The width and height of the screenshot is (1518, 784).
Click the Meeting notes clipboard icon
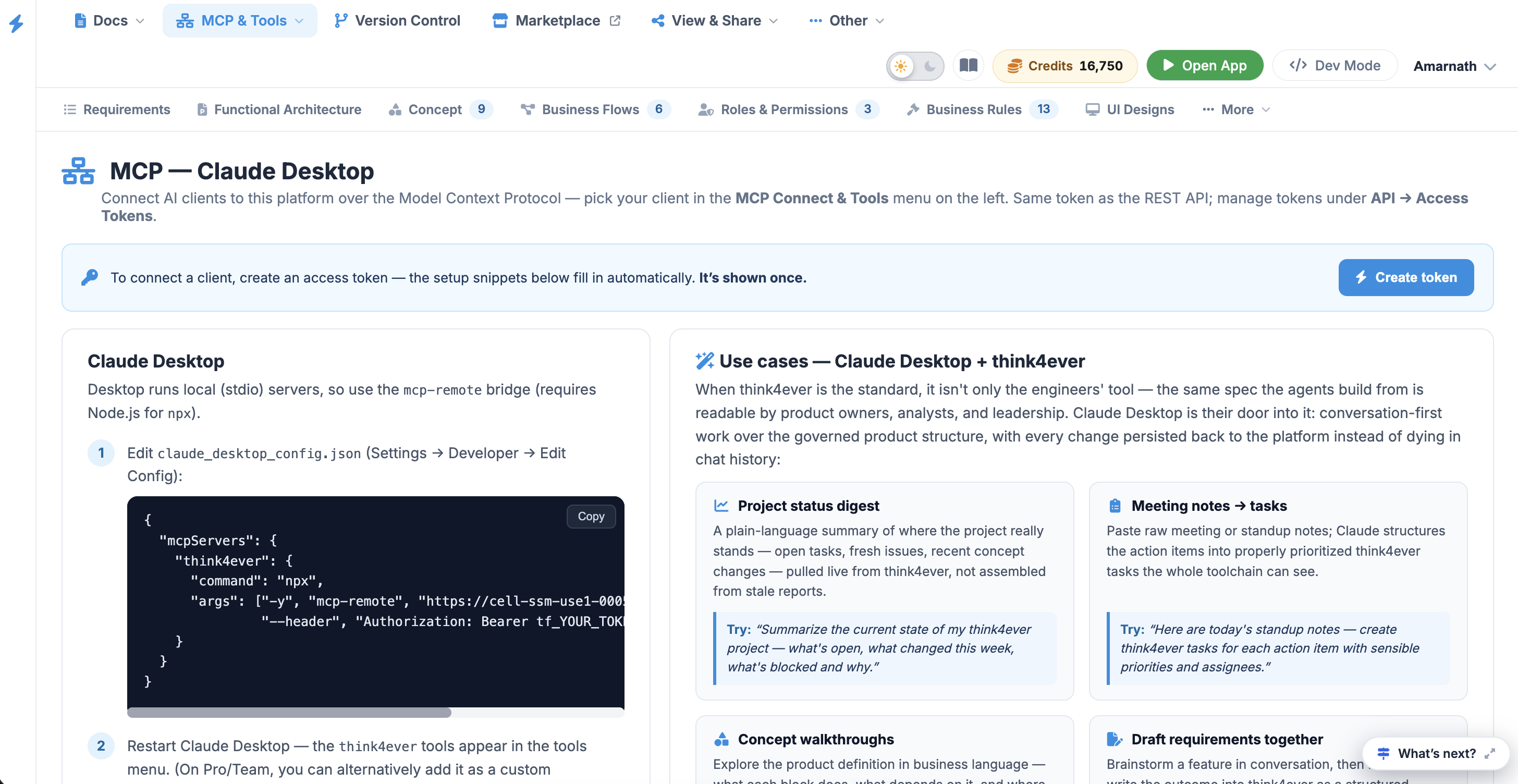[1115, 506]
